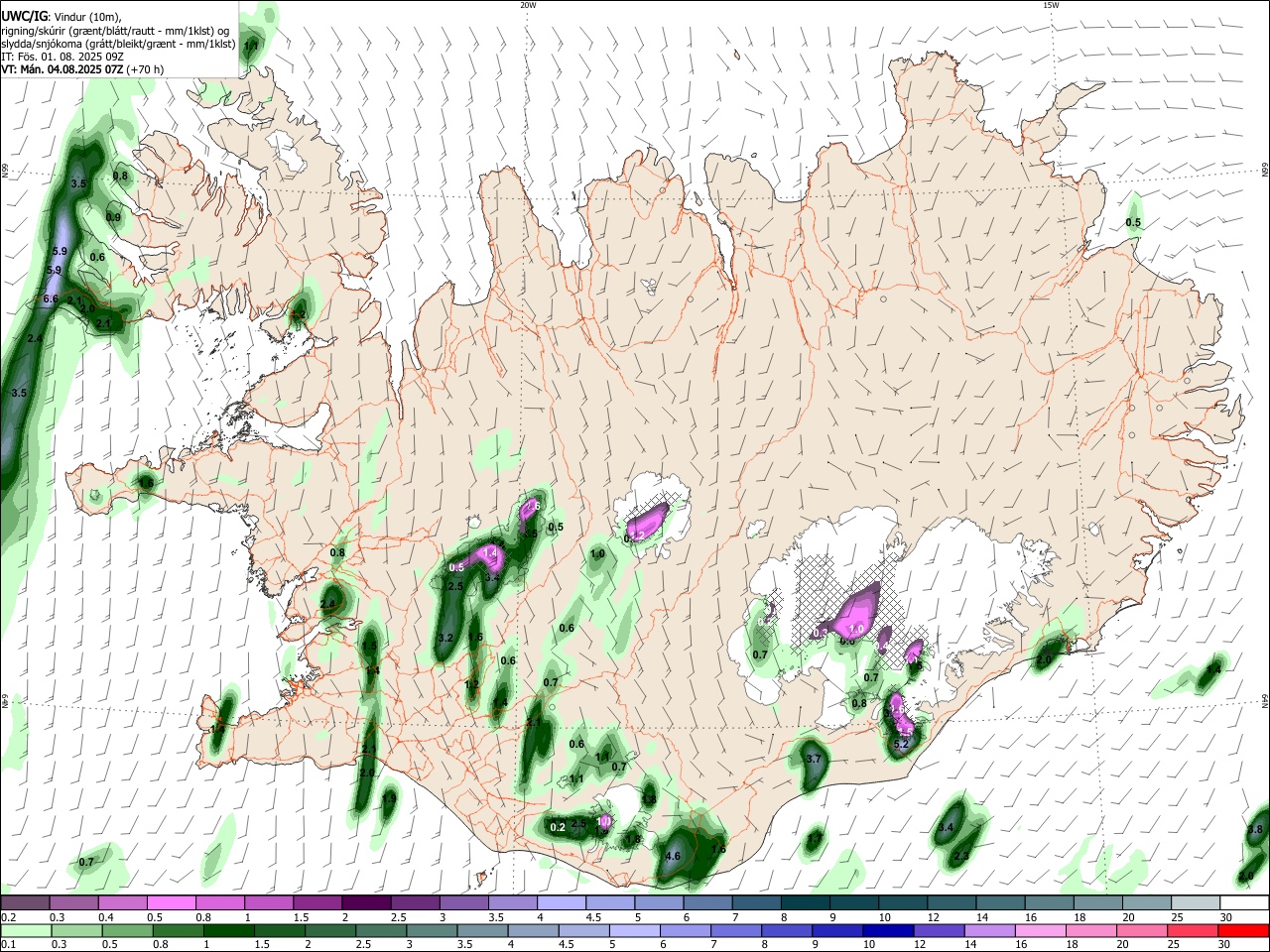
Task: Click the 6.6 precipitation value off the Westfjords
Action: click(x=52, y=299)
